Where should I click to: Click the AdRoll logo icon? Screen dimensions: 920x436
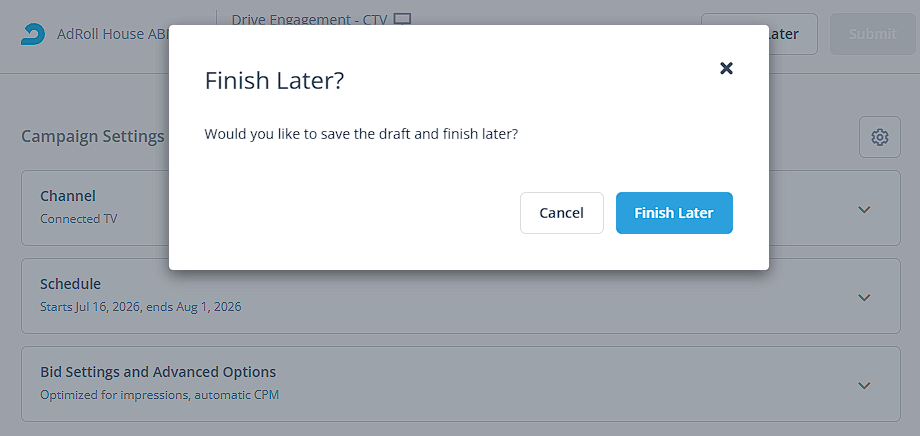pos(29,34)
